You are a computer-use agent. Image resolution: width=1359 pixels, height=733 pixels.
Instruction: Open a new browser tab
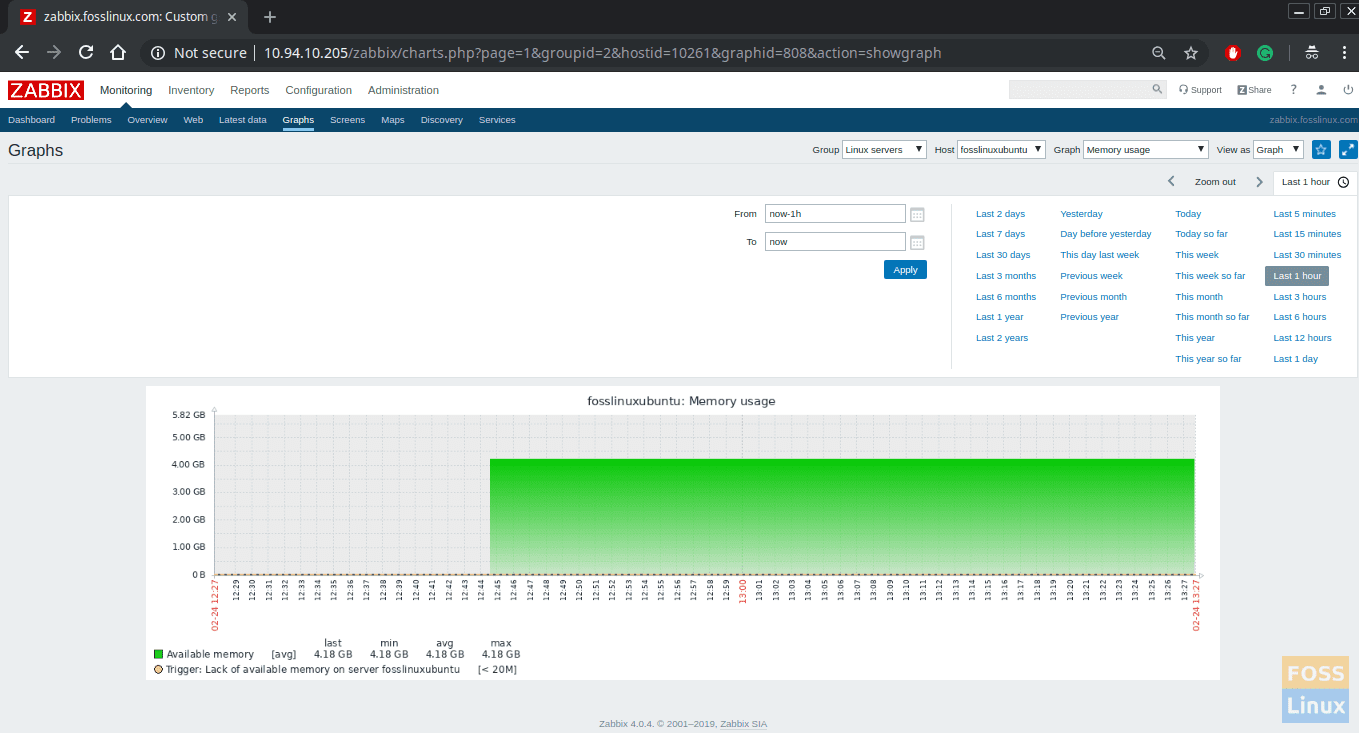[269, 17]
